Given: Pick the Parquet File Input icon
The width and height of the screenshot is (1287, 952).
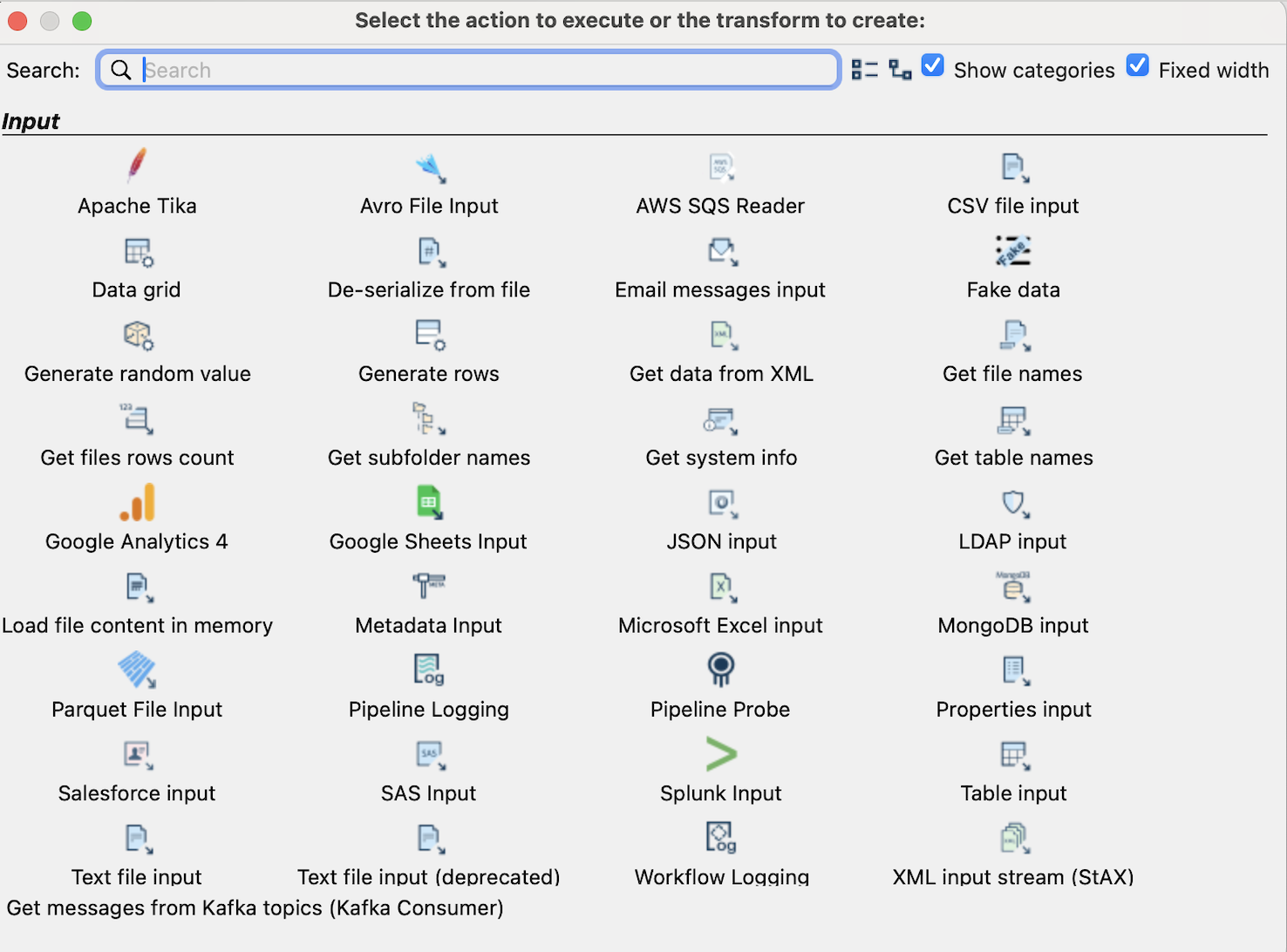Looking at the screenshot, I should (x=137, y=670).
